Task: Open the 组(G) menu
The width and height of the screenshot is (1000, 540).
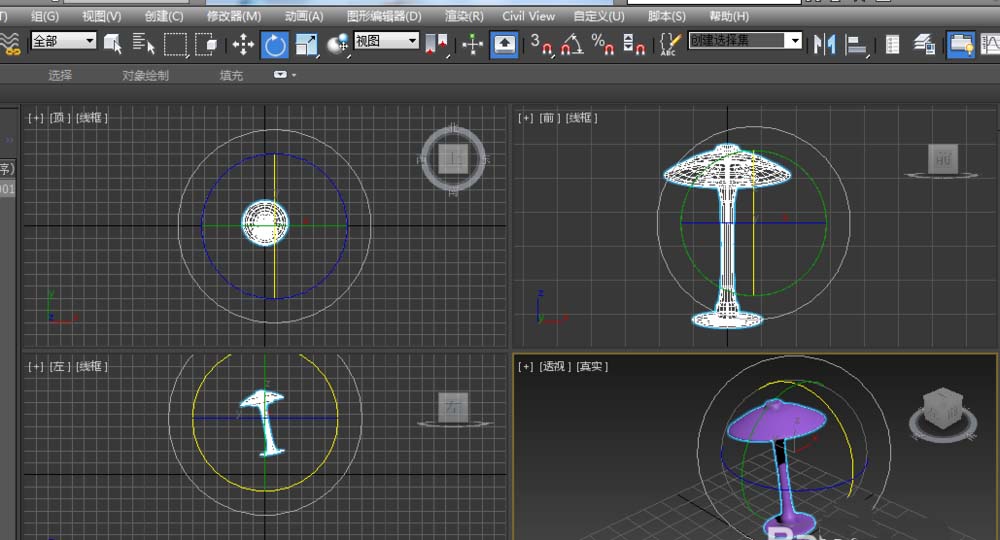Action: pos(45,16)
